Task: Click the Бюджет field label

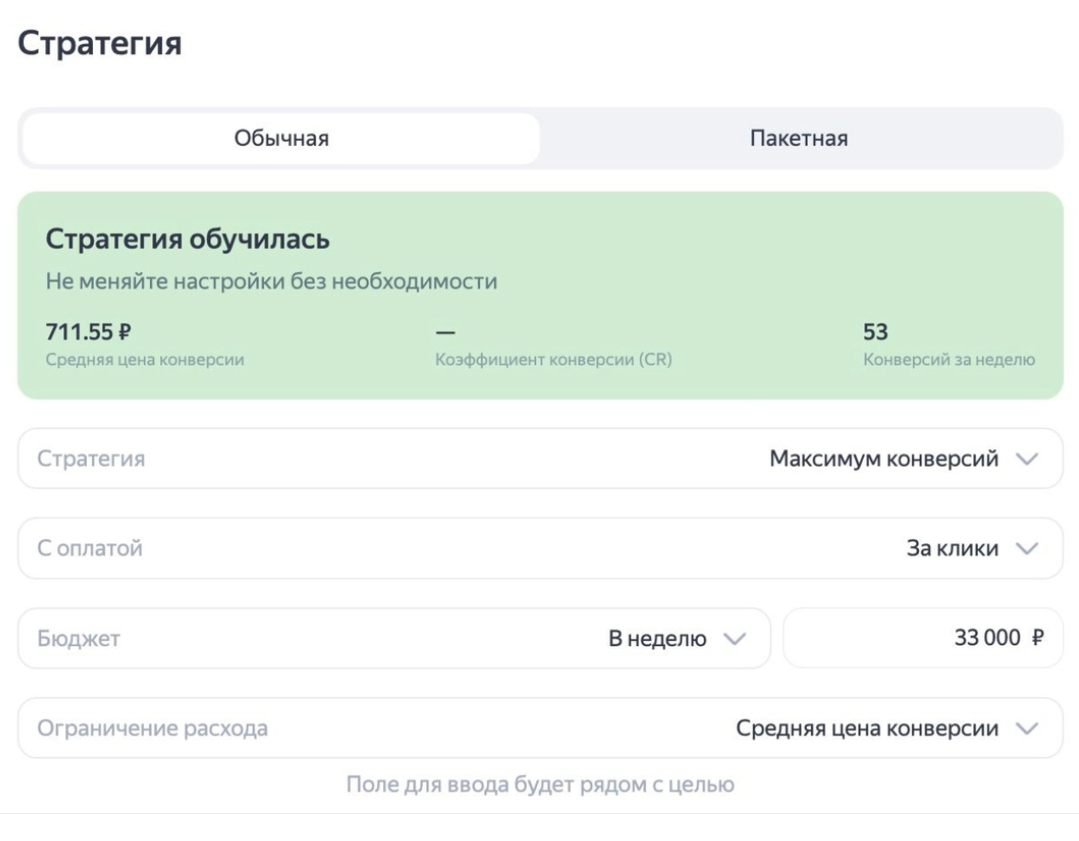Action: (79, 639)
